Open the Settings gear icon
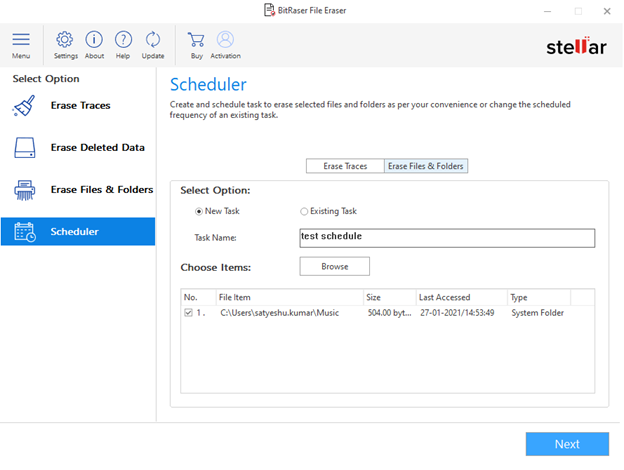This screenshot has height=470, width=624. point(65,39)
